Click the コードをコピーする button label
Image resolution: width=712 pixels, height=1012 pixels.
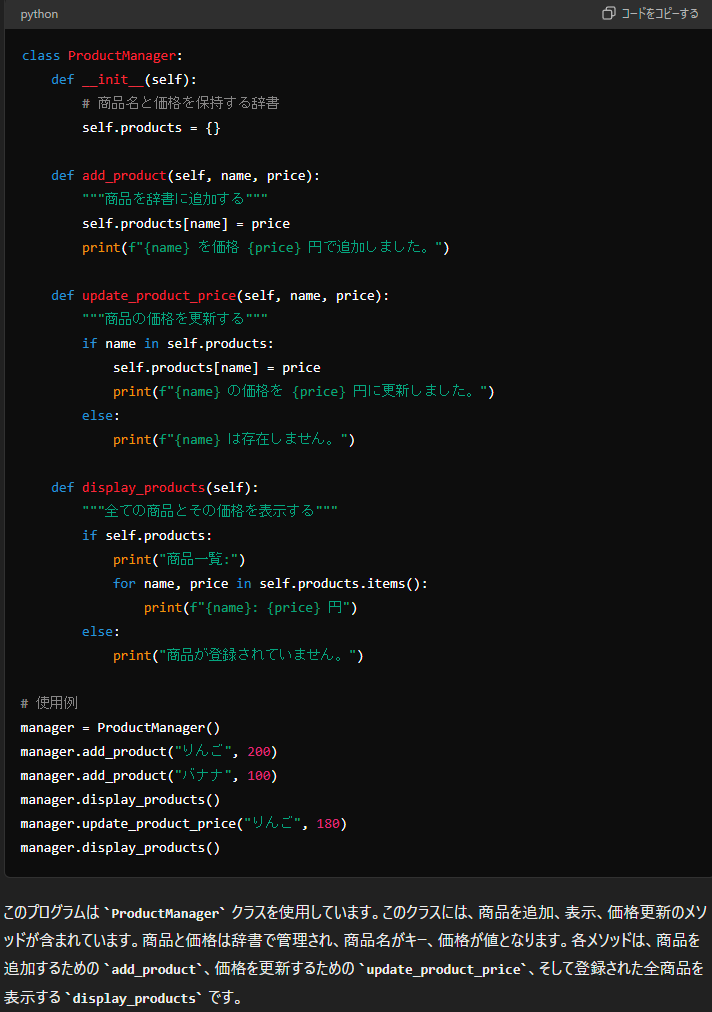(660, 14)
